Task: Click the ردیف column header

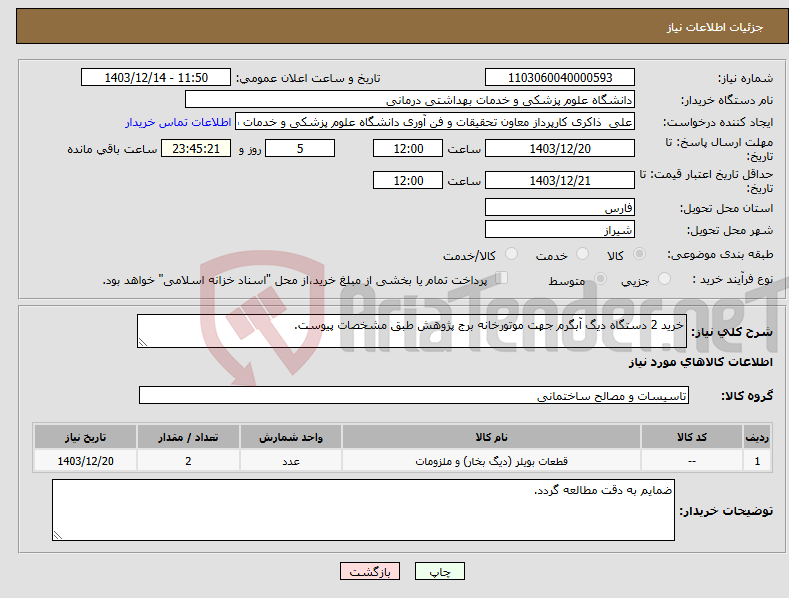Action: (757, 437)
